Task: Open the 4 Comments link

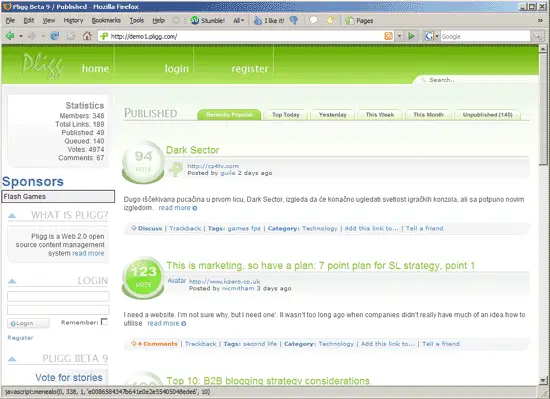Action: point(157,344)
